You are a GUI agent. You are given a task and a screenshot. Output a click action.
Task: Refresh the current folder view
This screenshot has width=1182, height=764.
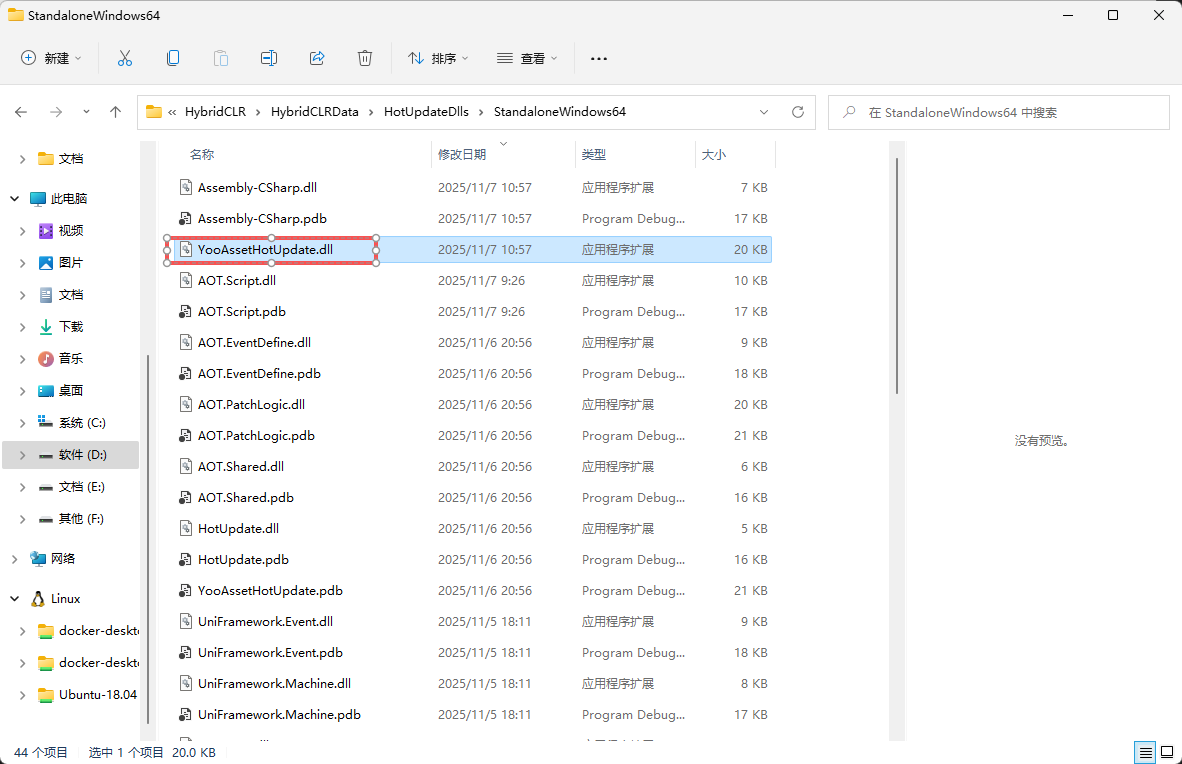click(798, 112)
